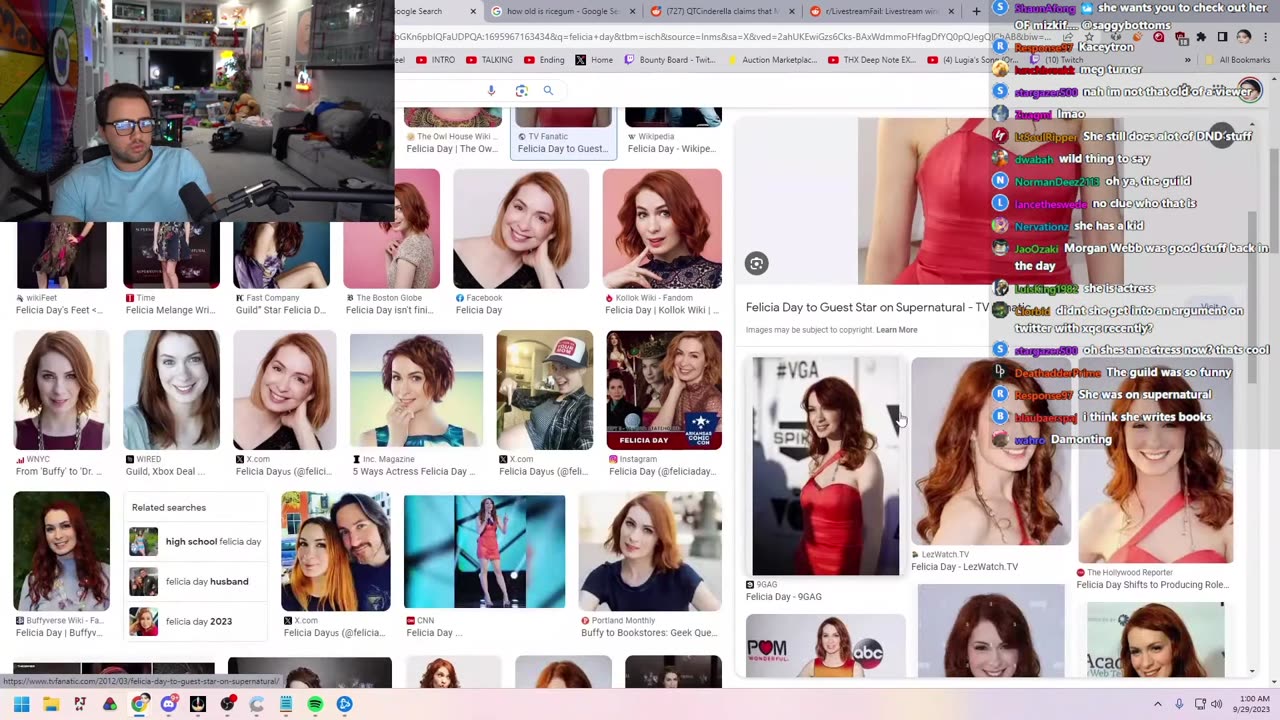Open the Chrome profile avatar
1280x720 pixels.
pos(1243,37)
